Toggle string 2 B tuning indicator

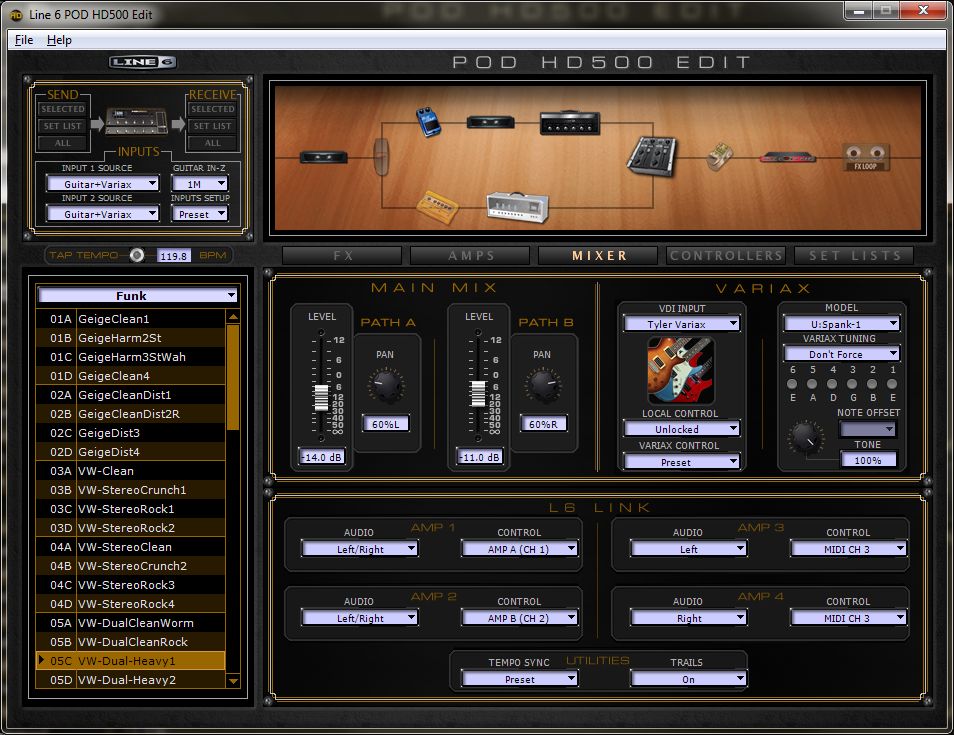[x=872, y=384]
